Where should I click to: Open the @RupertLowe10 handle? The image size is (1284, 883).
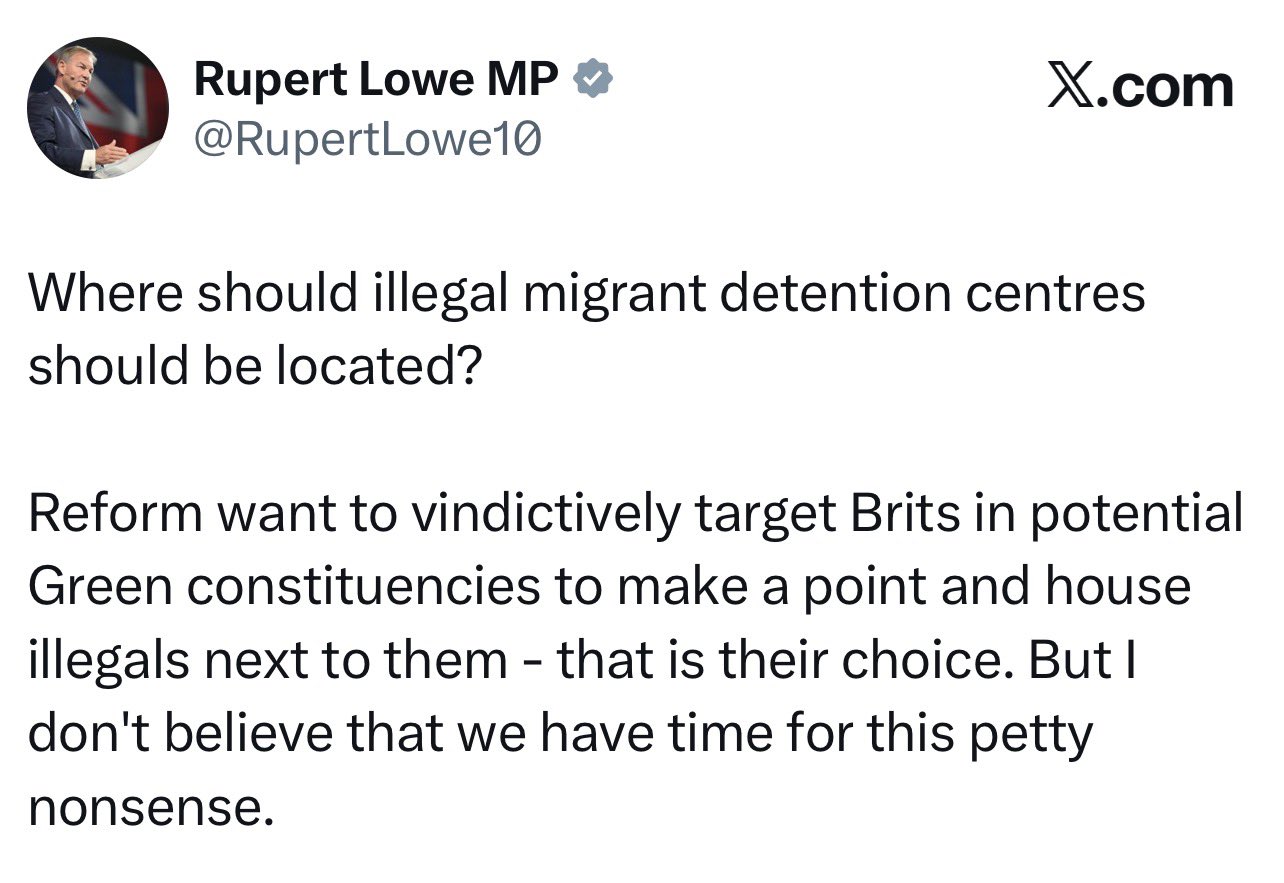coord(367,143)
